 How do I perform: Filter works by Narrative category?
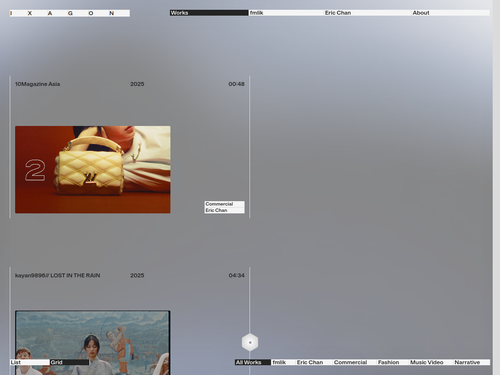click(472, 362)
